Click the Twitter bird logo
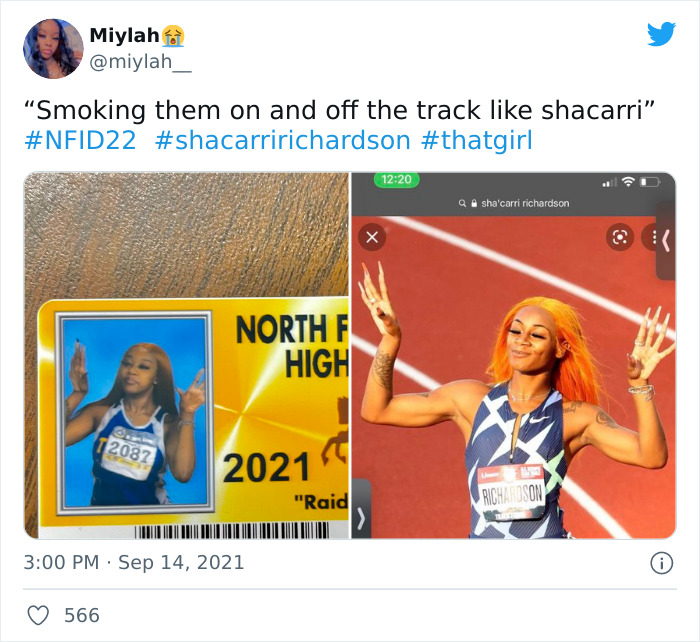Viewport: 700px width, 642px height. (x=661, y=34)
